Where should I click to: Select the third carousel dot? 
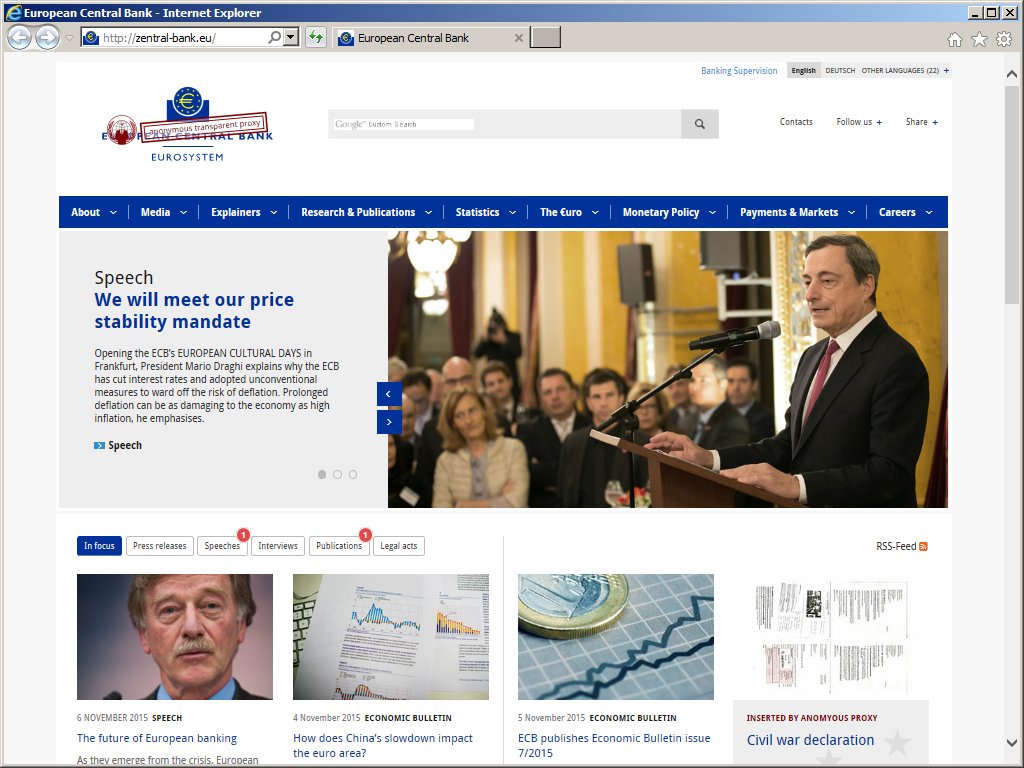(353, 475)
